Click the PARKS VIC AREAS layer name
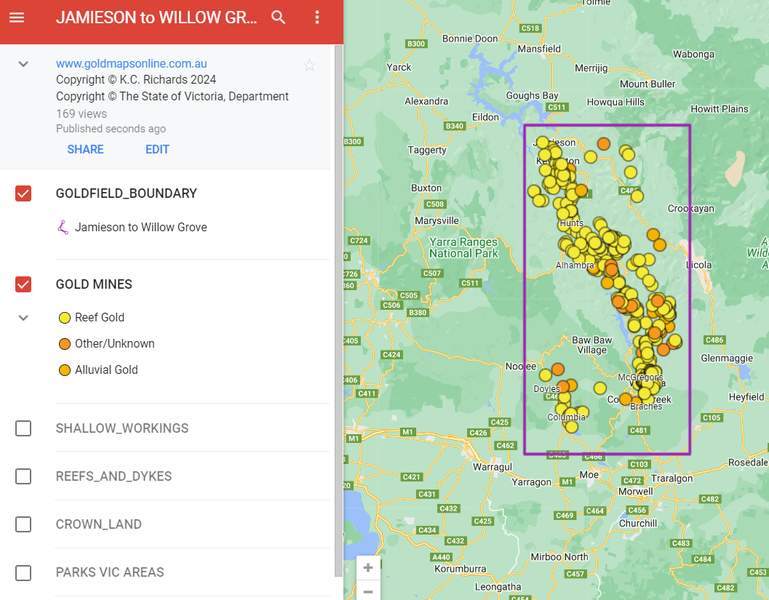 point(110,573)
